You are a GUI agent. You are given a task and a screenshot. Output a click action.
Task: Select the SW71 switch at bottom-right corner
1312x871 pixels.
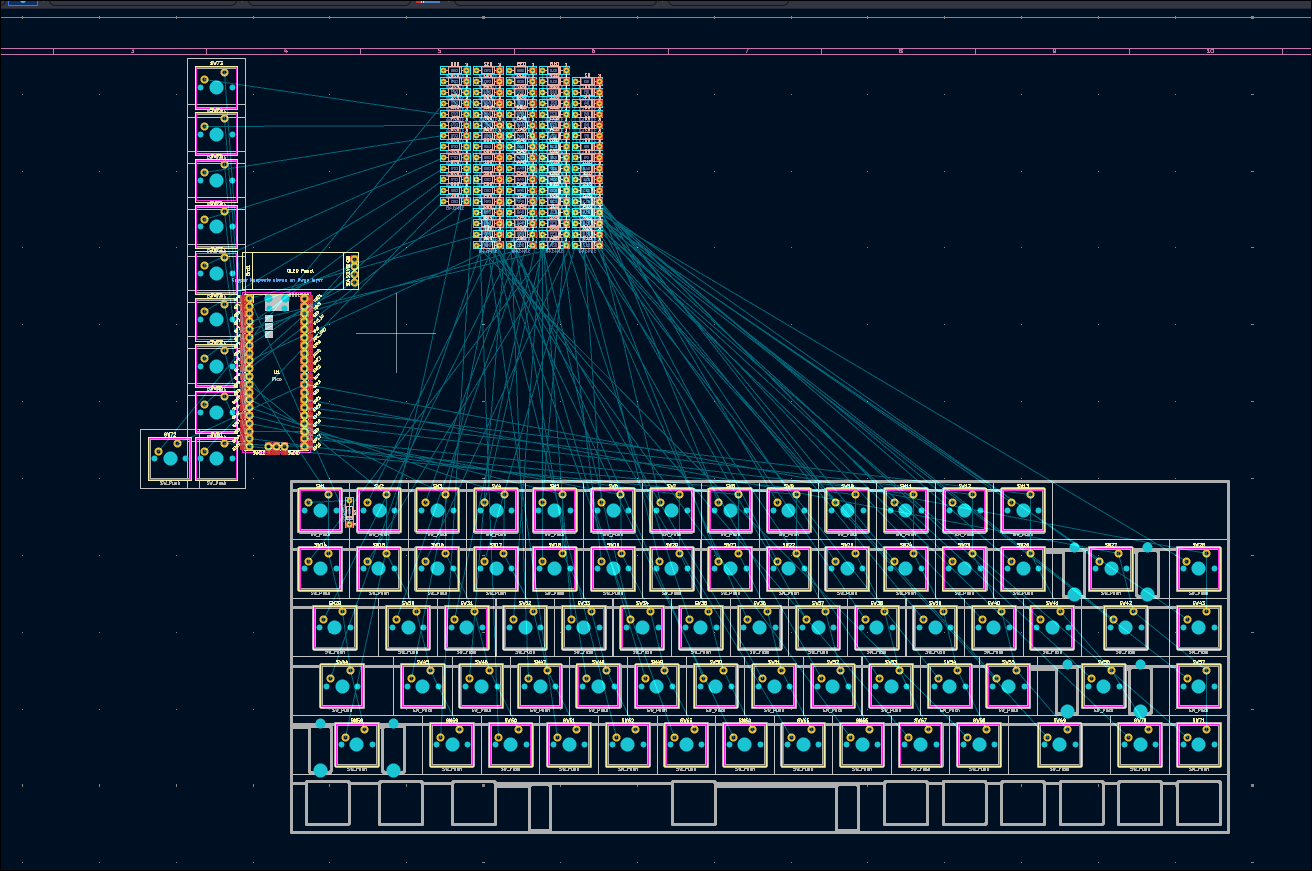coord(1198,745)
